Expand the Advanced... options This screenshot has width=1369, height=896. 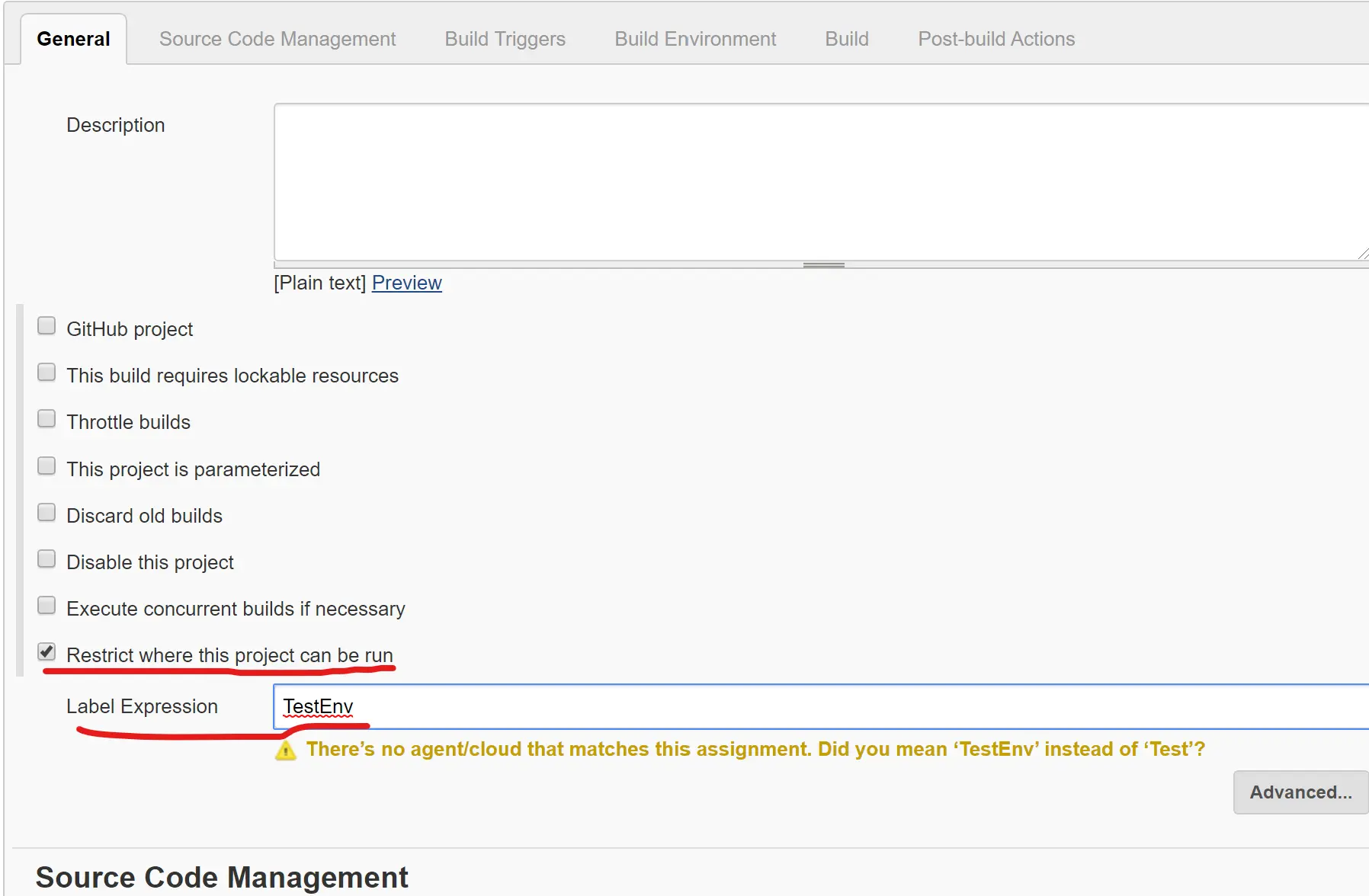click(1300, 792)
